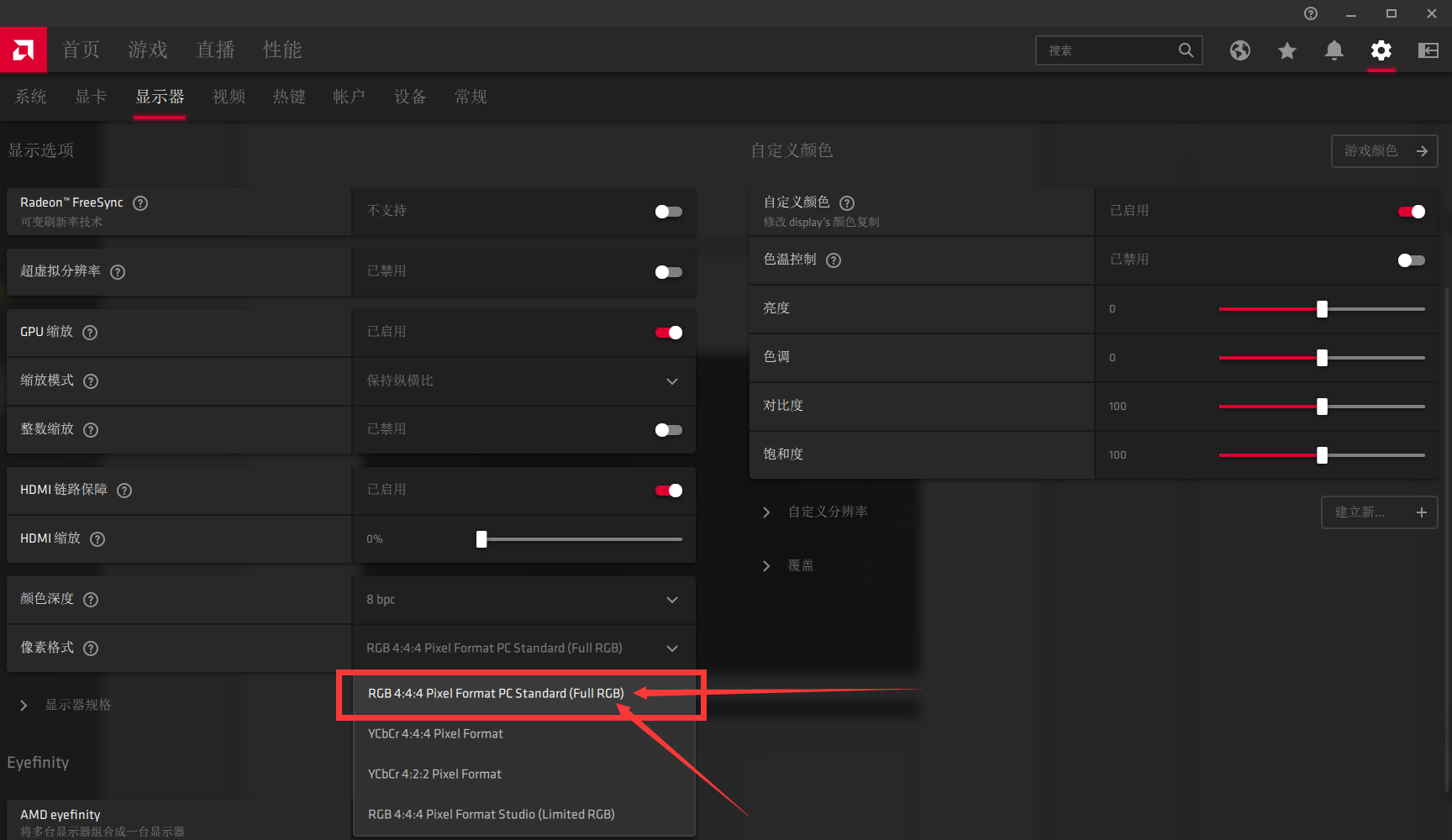
Task: Adjust HDMI 缩放 slider handle
Action: (x=481, y=539)
